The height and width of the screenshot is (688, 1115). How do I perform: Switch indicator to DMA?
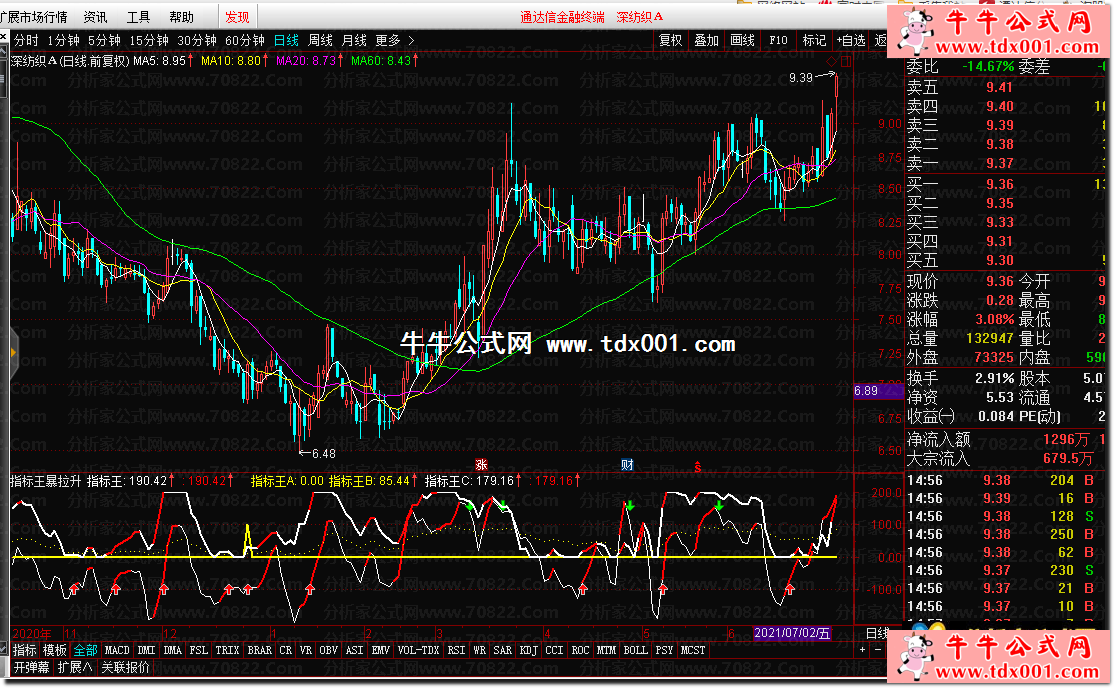point(173,650)
